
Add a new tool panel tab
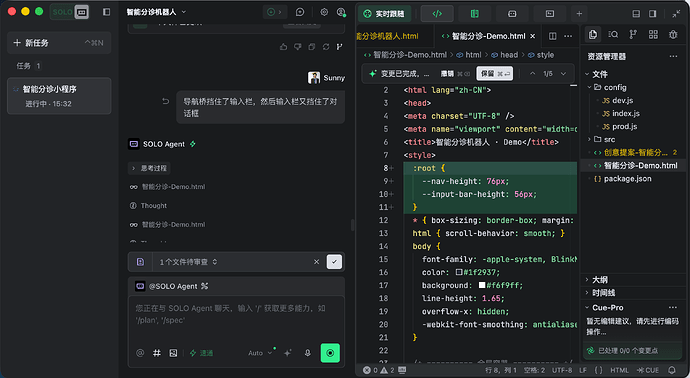tap(579, 14)
